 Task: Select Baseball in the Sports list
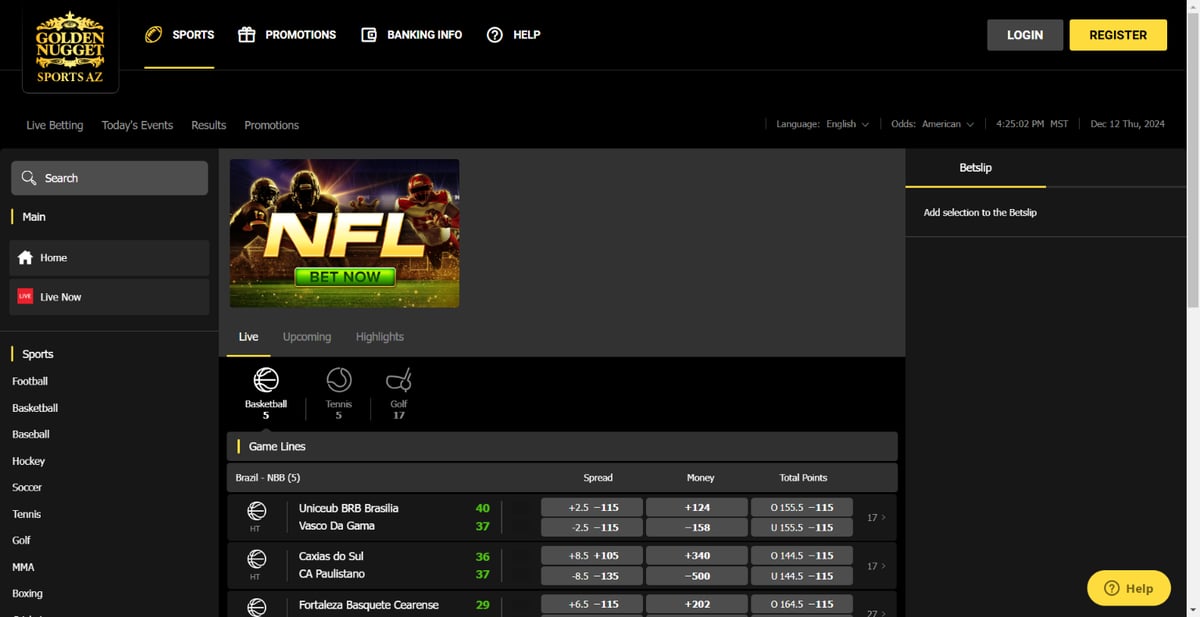tap(31, 434)
